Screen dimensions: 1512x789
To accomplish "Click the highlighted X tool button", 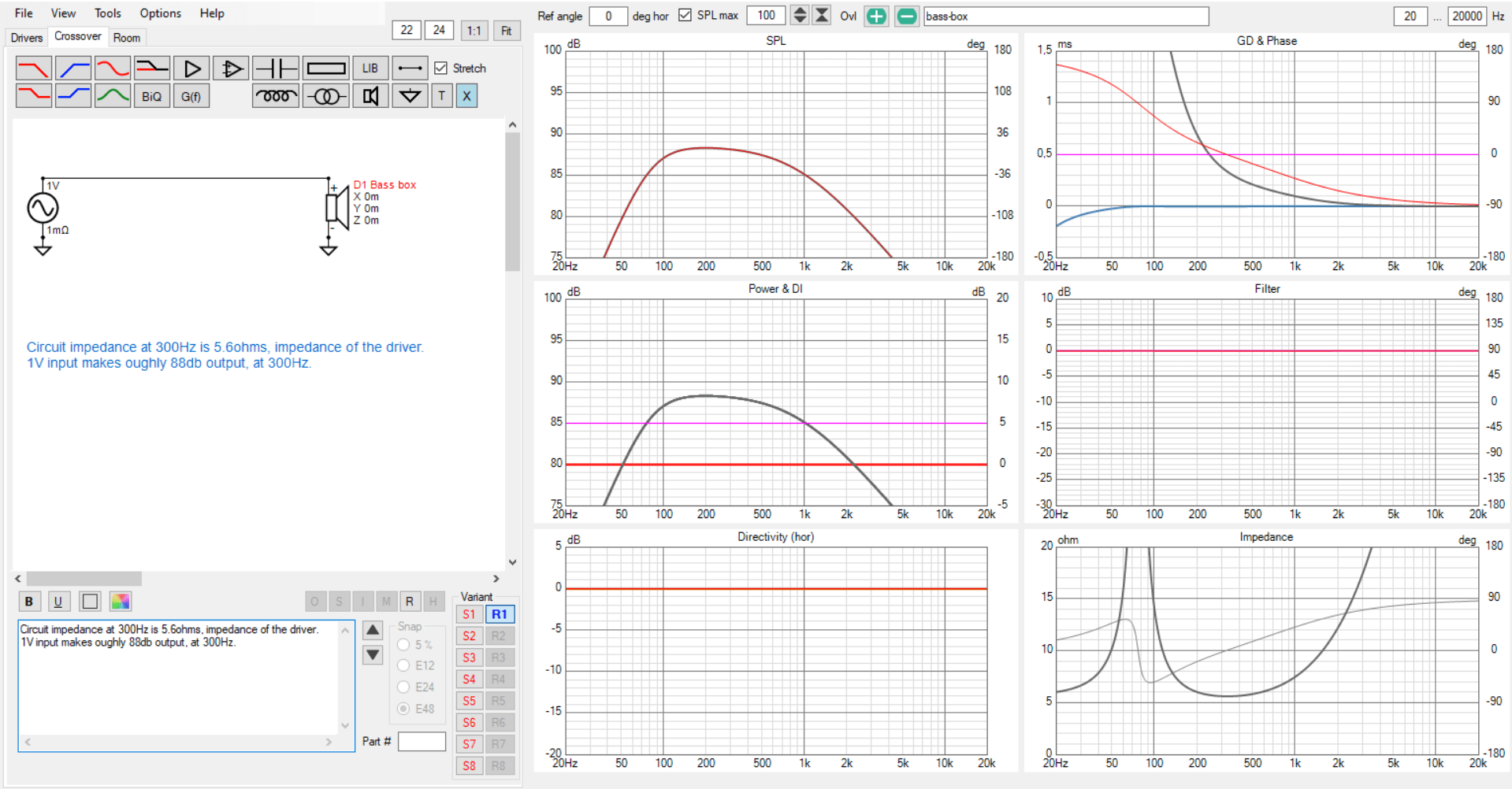I will pos(466,96).
